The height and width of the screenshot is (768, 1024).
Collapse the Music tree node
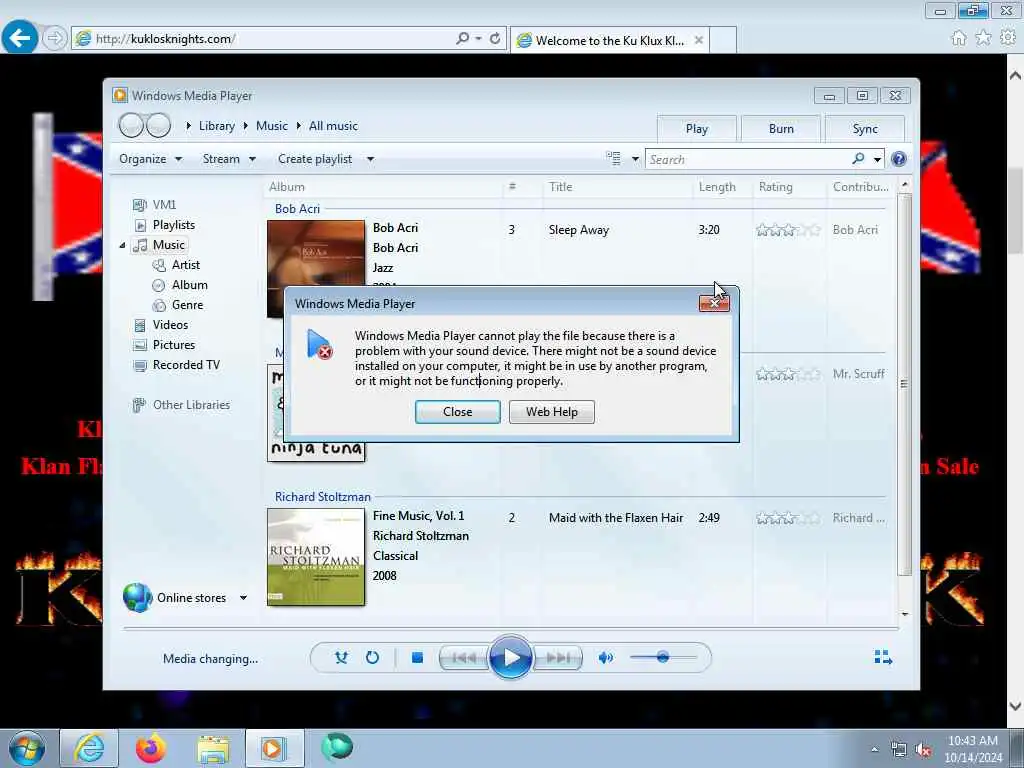[122, 246]
